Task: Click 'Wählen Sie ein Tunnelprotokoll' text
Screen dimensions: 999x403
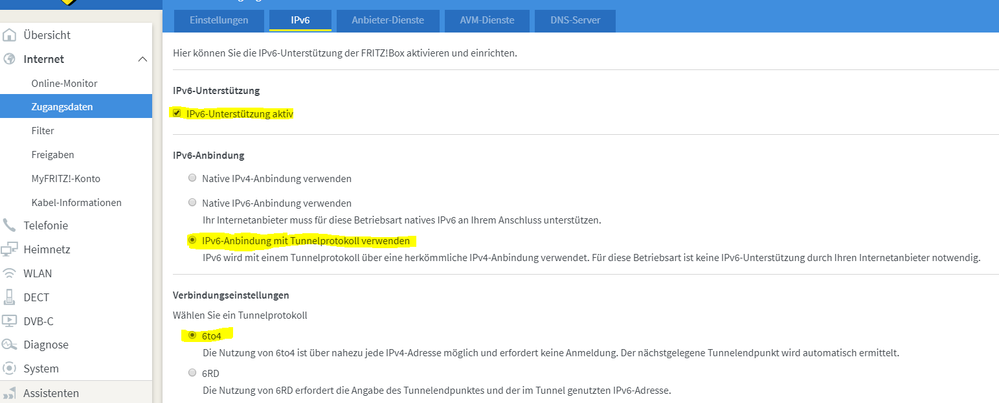Action: pos(240,315)
